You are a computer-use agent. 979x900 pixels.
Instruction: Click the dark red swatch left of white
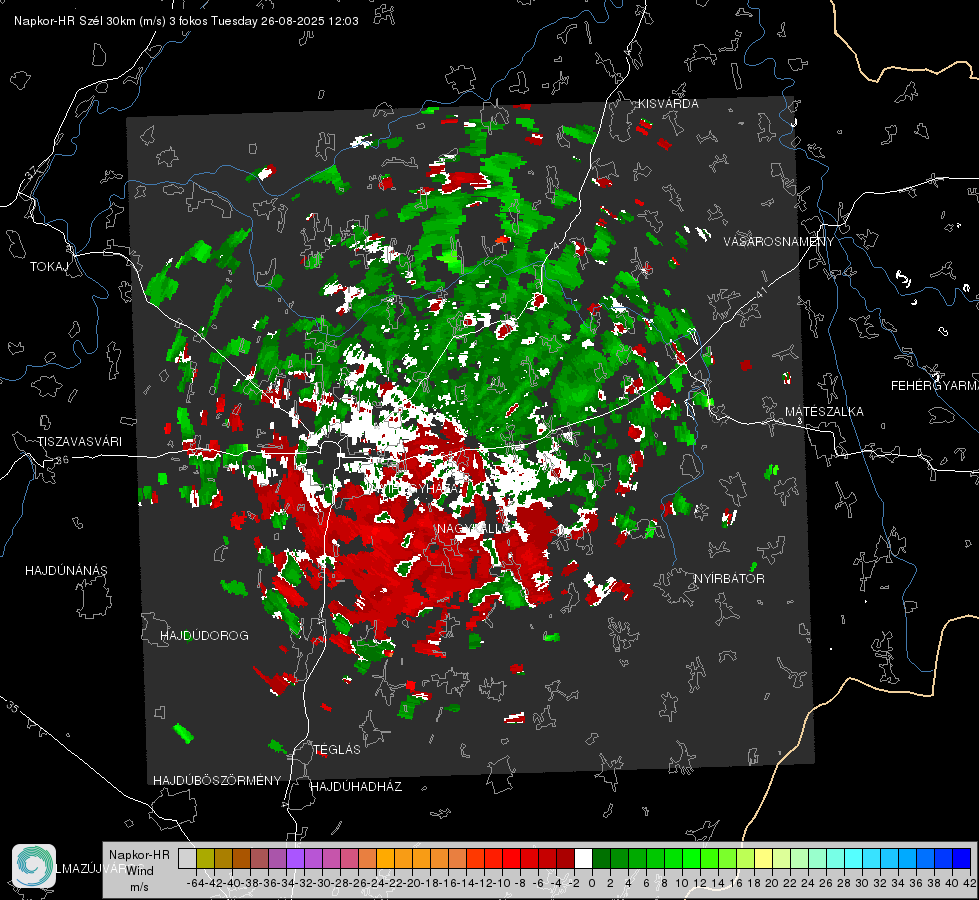point(566,858)
